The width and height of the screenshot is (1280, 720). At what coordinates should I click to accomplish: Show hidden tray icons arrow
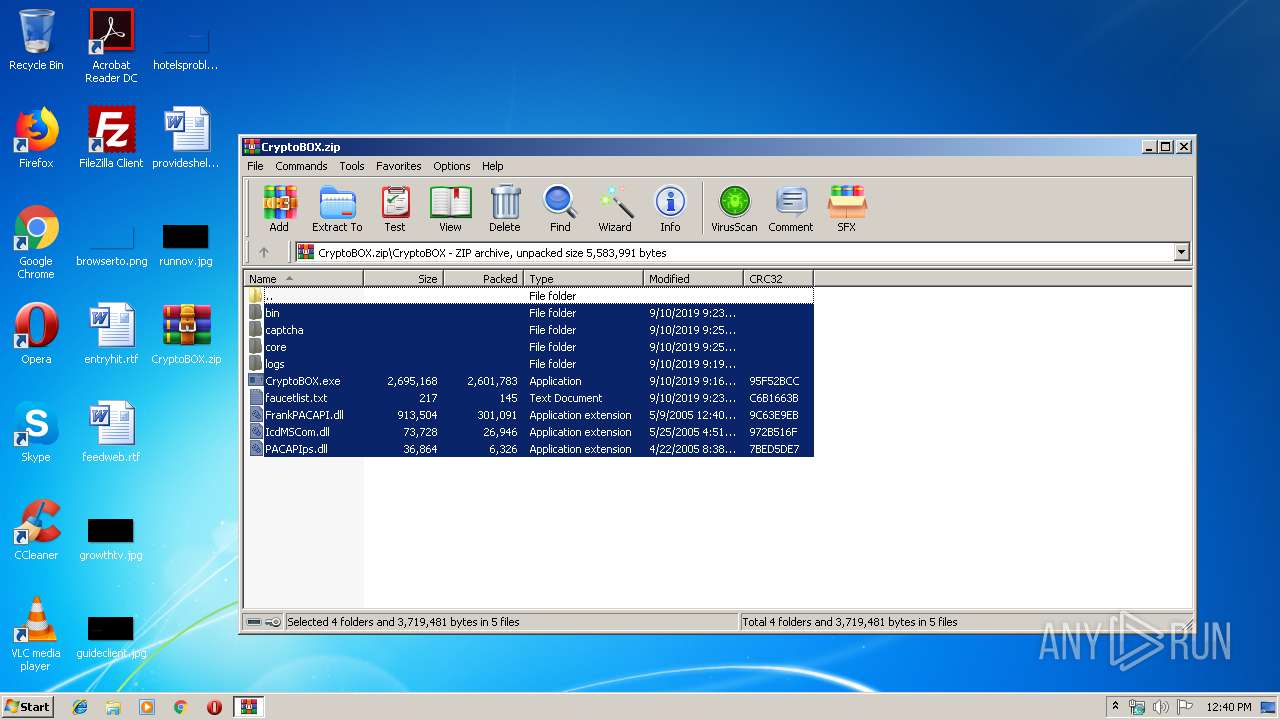[1115, 707]
